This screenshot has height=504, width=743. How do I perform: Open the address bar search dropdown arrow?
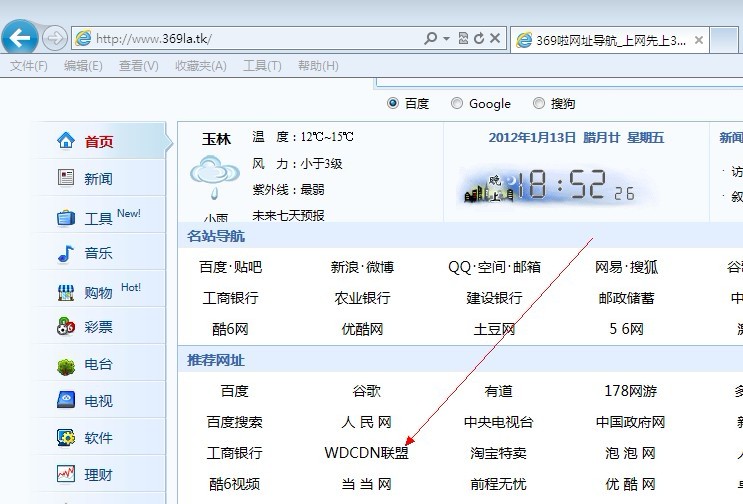pos(446,39)
